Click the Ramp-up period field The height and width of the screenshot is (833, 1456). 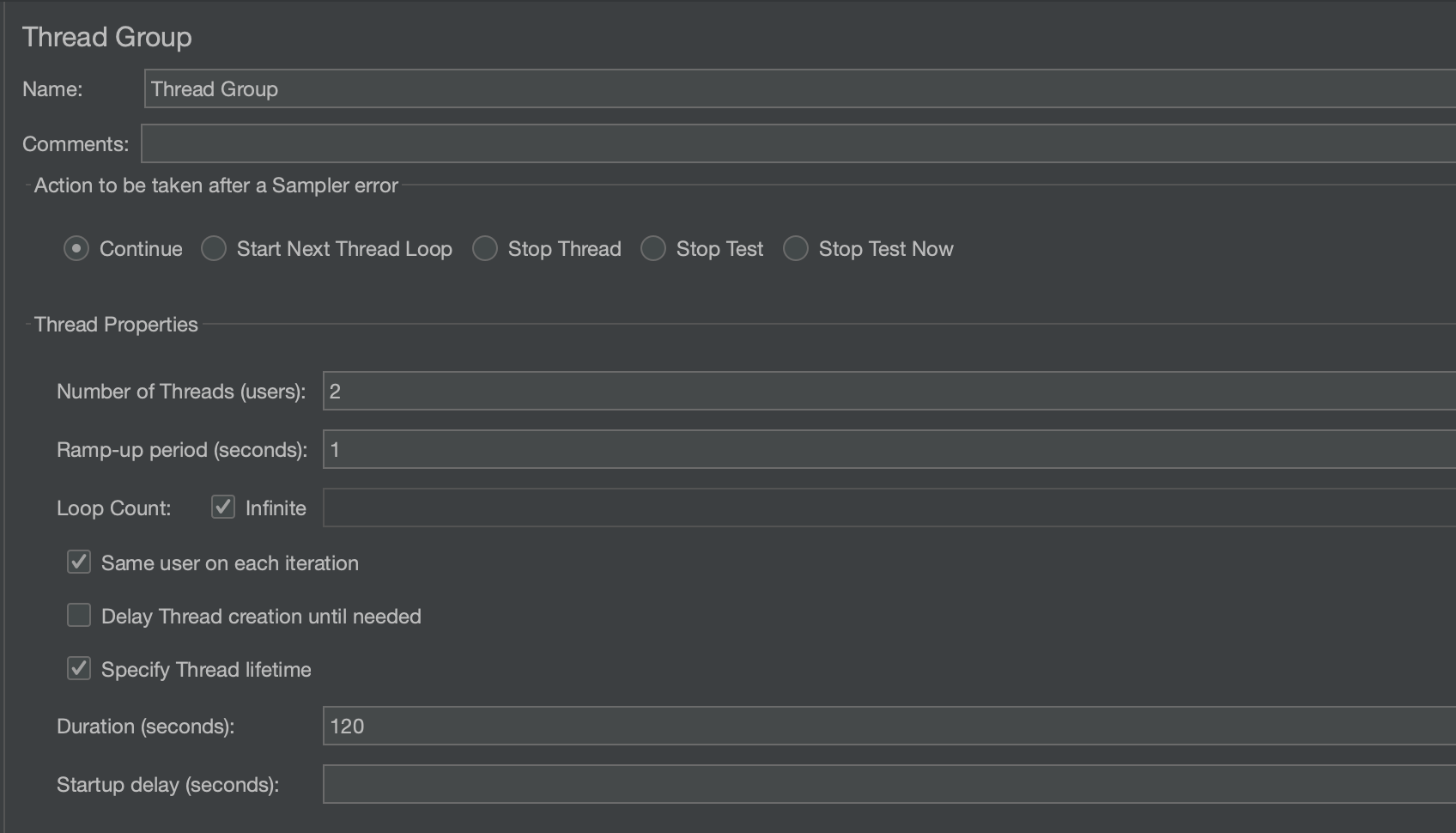(x=889, y=450)
